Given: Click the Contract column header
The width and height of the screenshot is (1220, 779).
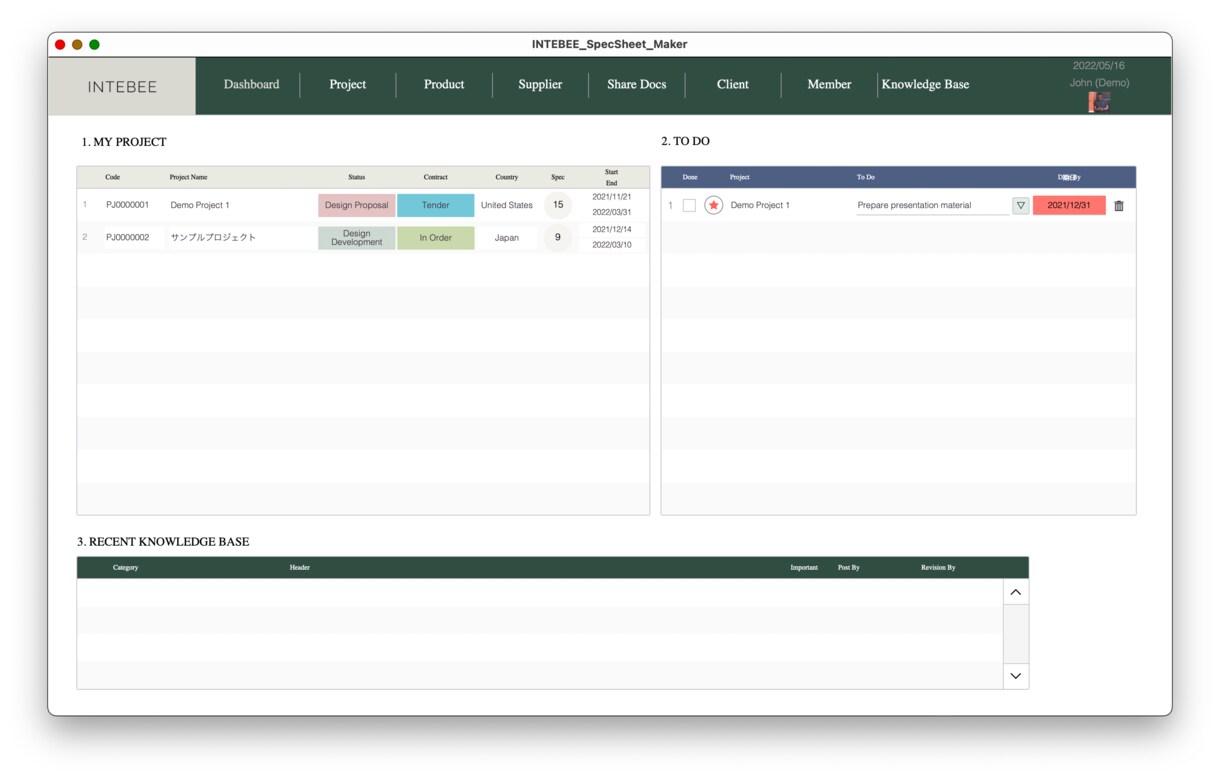Looking at the screenshot, I should click(435, 177).
